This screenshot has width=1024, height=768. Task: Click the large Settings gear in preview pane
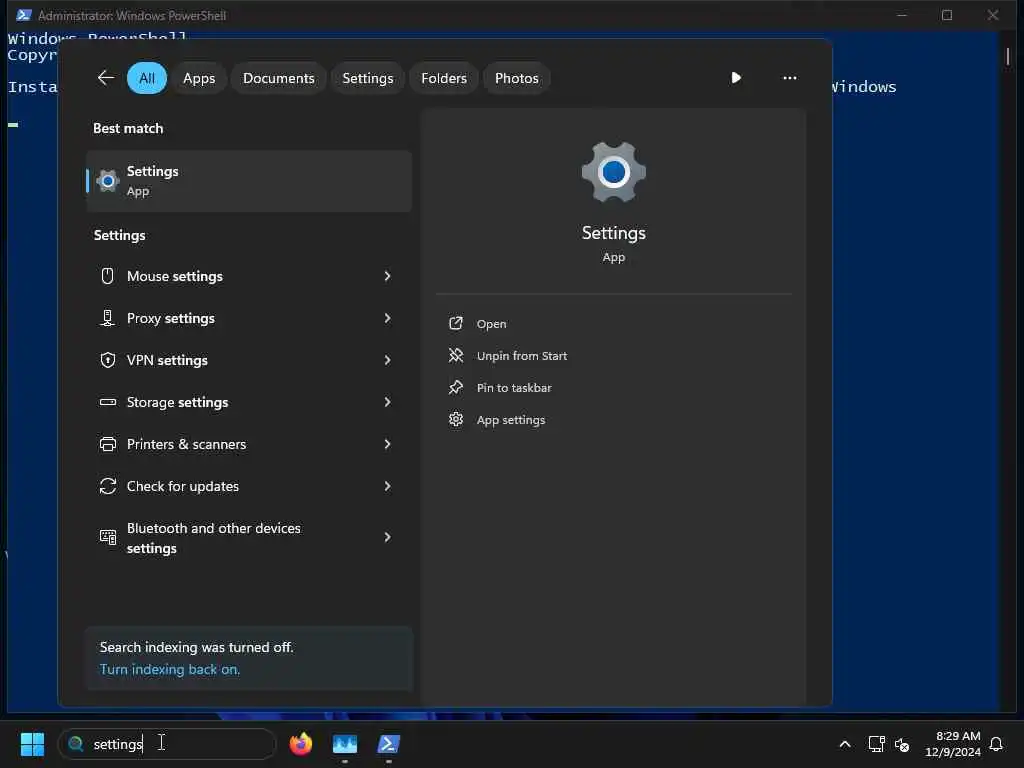614,172
